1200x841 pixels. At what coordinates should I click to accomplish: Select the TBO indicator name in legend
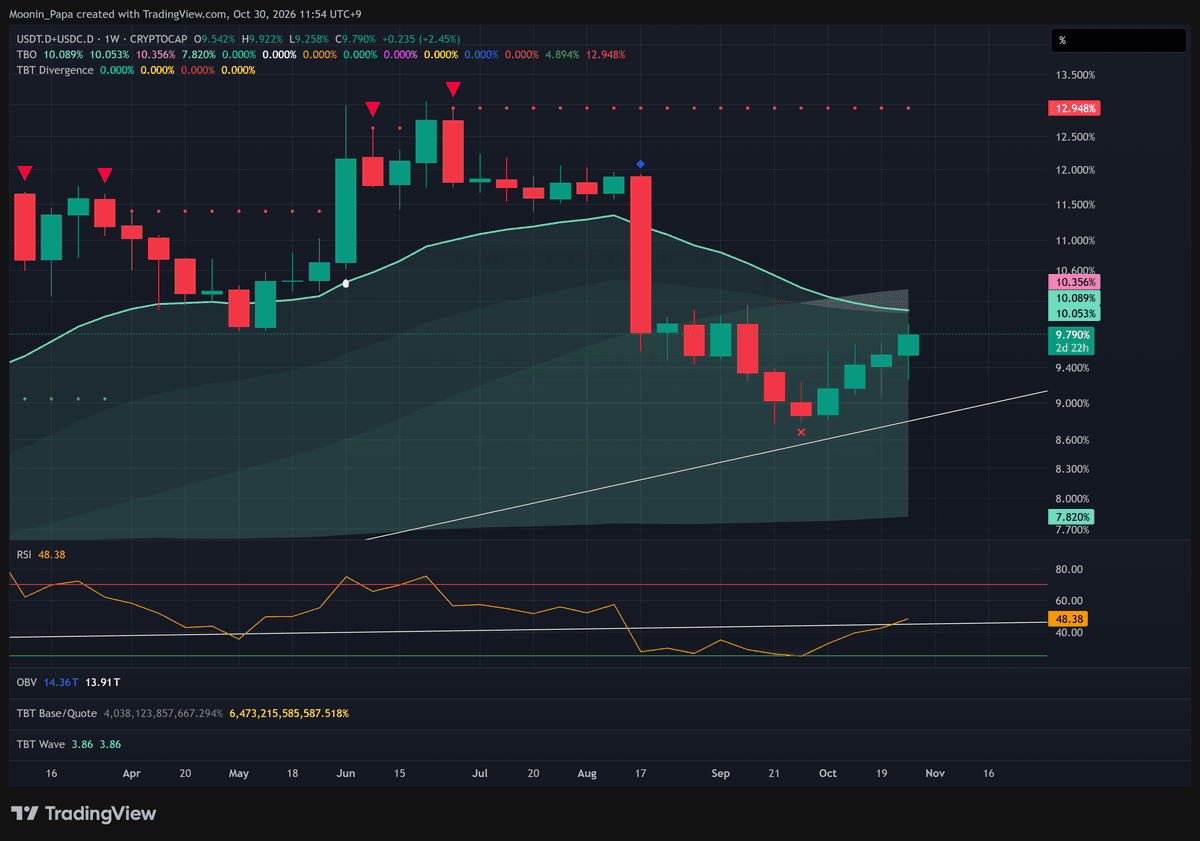(x=27, y=54)
